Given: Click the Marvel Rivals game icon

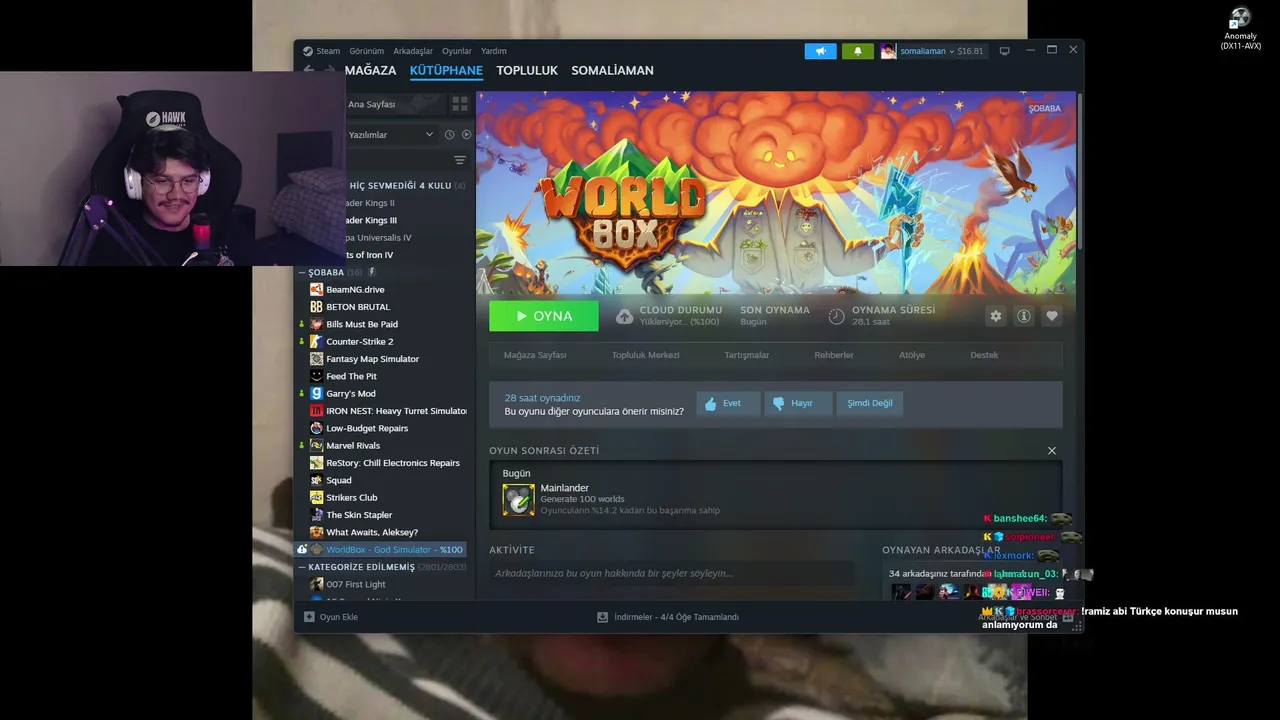Looking at the screenshot, I should [x=316, y=445].
